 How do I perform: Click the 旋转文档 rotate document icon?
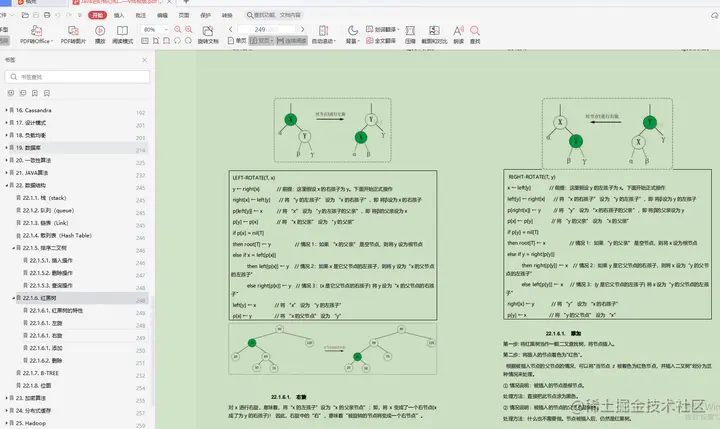pyautogui.click(x=208, y=31)
